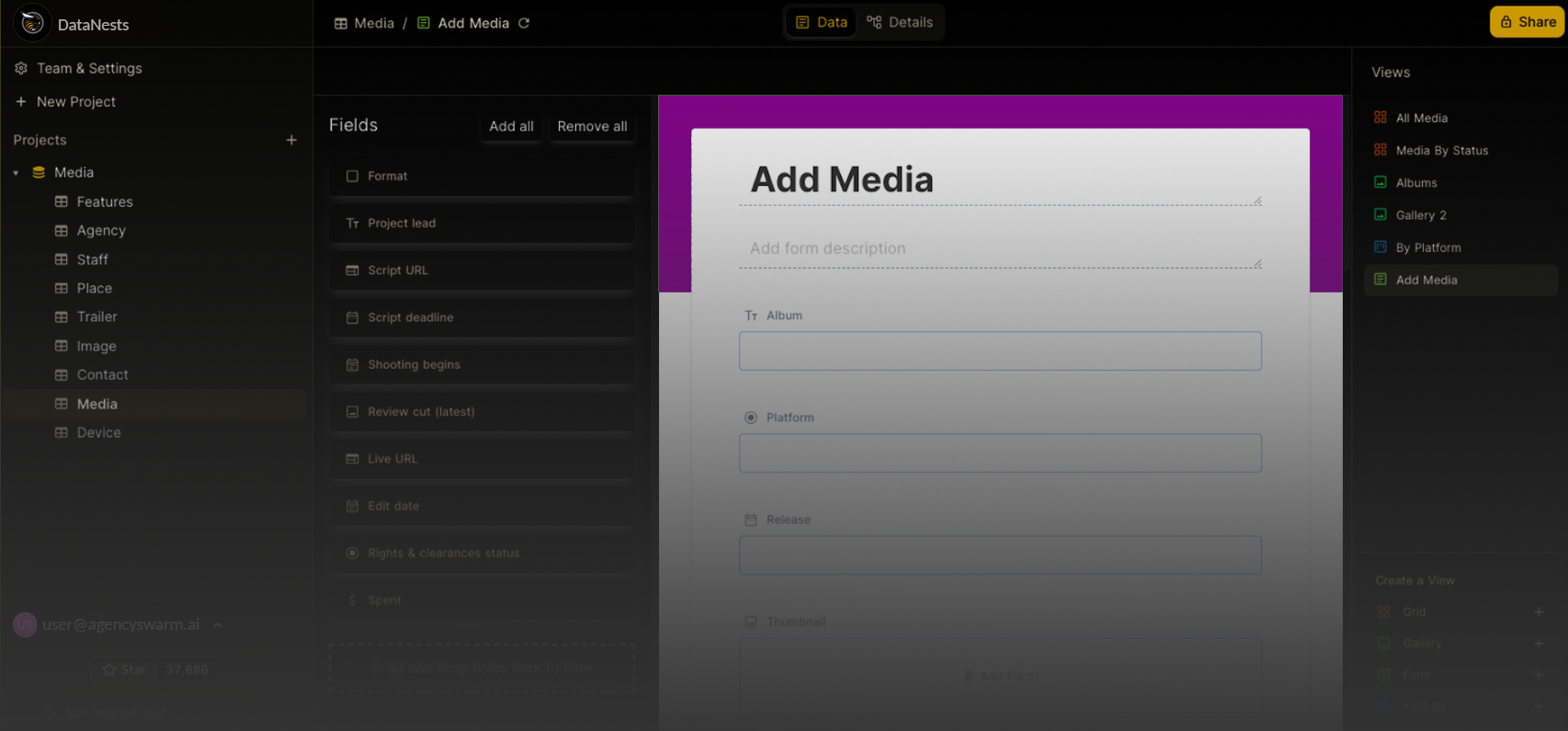The height and width of the screenshot is (731, 1568).
Task: Click the Album text input field
Action: (1000, 351)
